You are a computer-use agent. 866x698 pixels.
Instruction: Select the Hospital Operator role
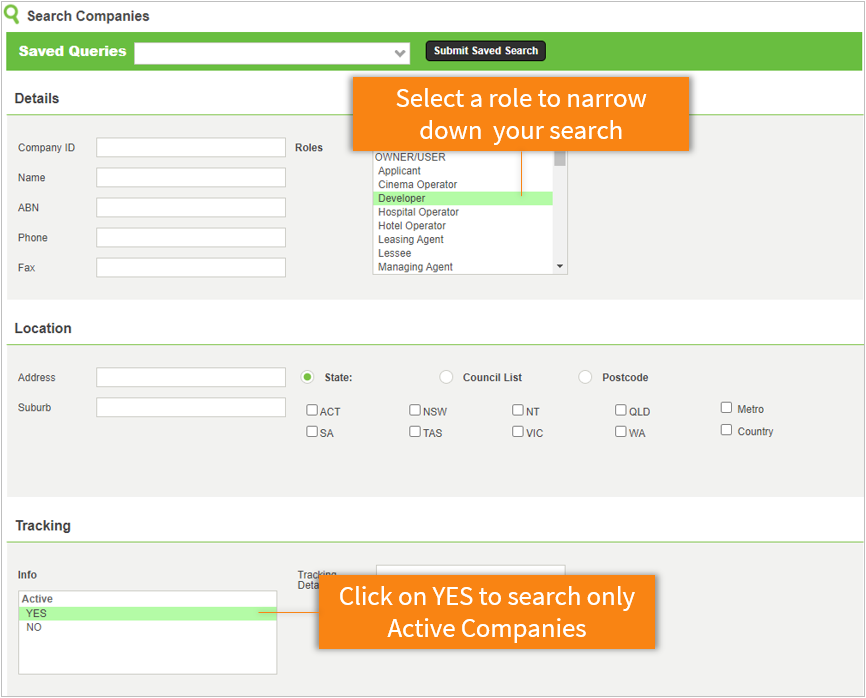[463, 212]
